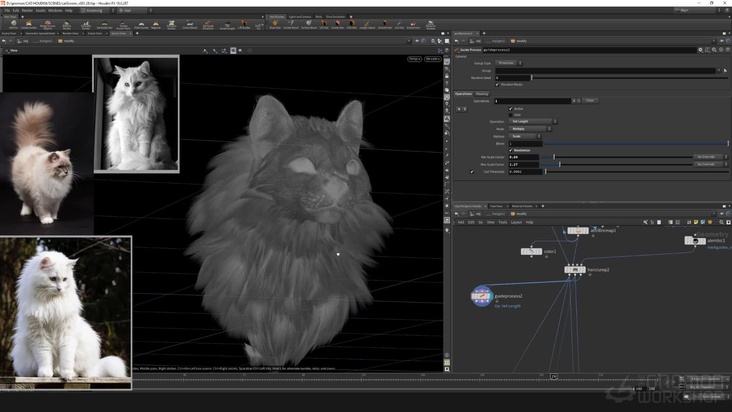The height and width of the screenshot is (412, 732).
Task: Expand the Group Type dropdown
Action: (x=508, y=63)
